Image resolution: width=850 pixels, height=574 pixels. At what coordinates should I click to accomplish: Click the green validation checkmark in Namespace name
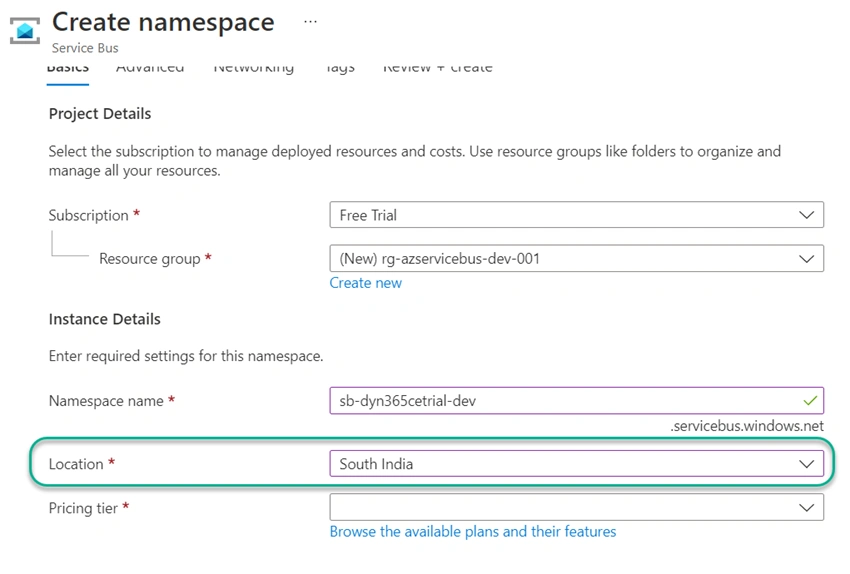pyautogui.click(x=810, y=401)
